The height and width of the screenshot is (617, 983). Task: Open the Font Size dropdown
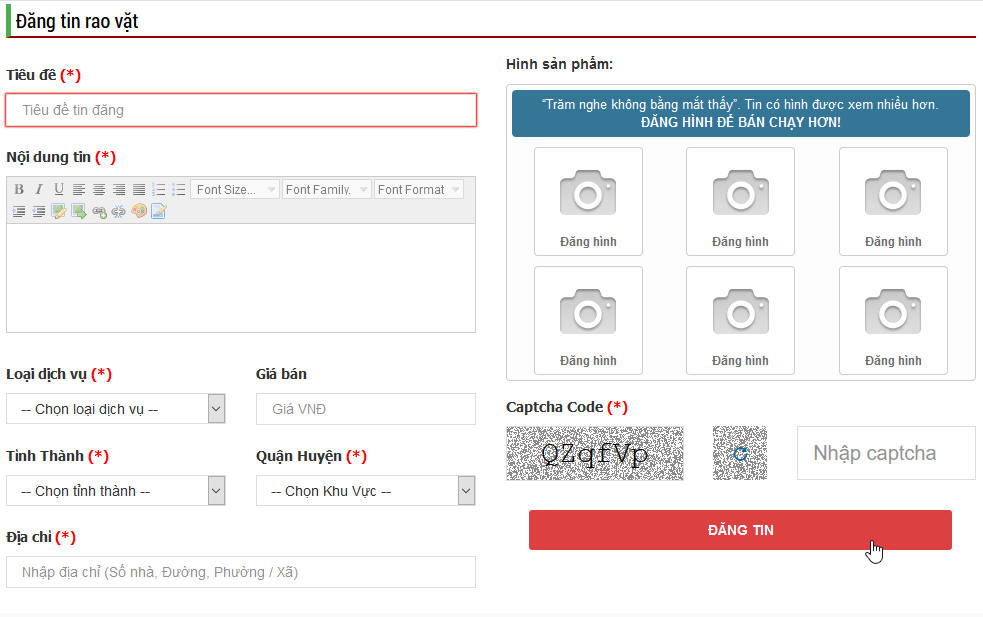pyautogui.click(x=235, y=189)
